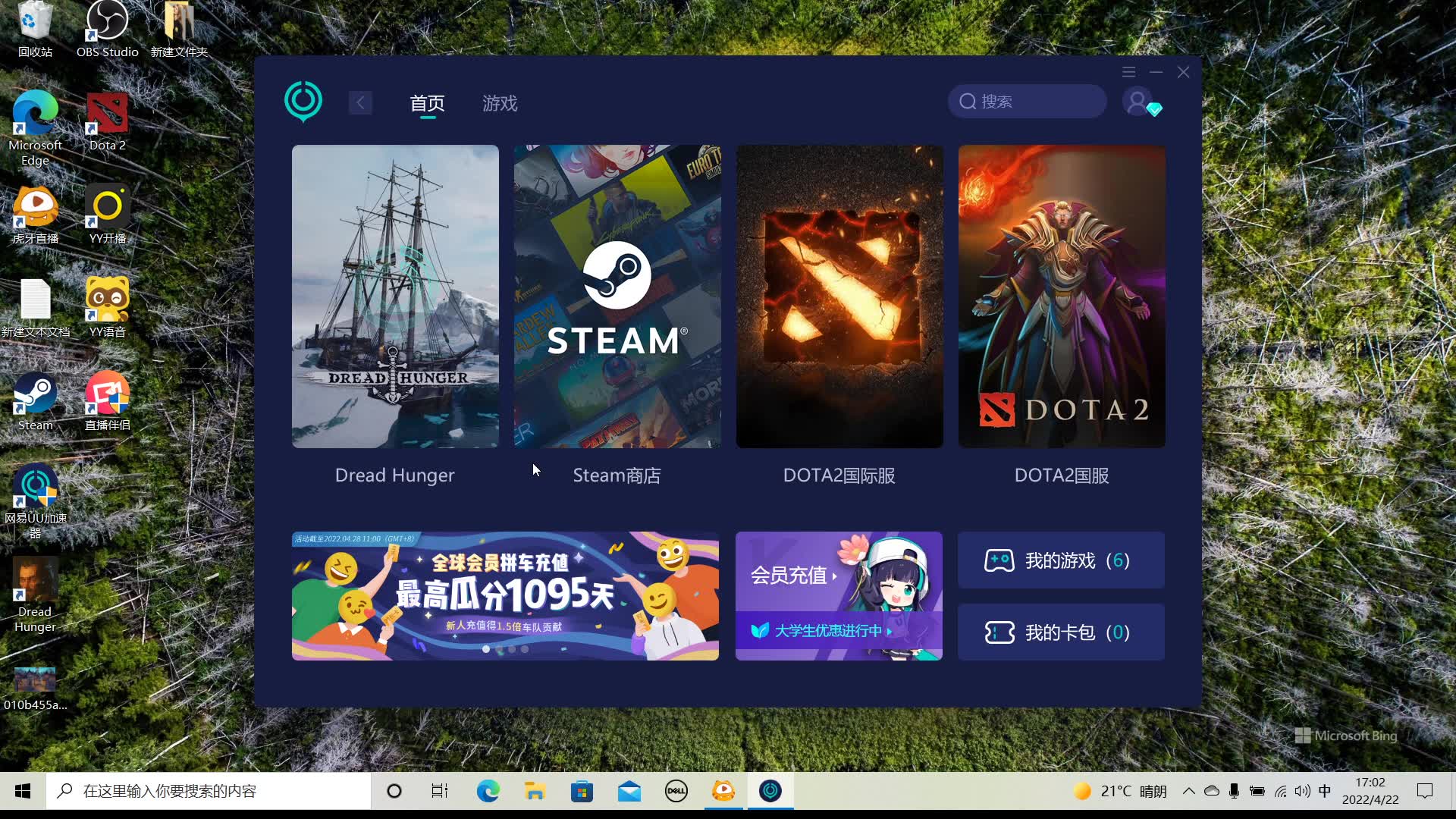The width and height of the screenshot is (1456, 819).
Task: Open Microsoft Edge desktop shortcut
Action: coord(35,127)
